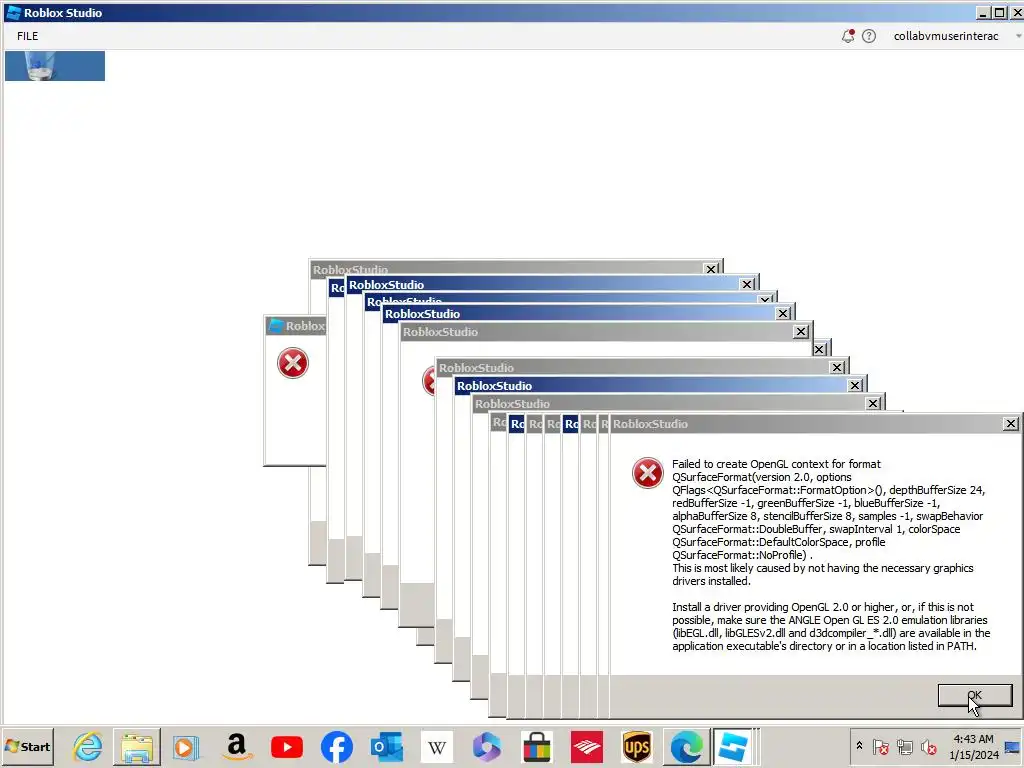Open the notifications bell in Roblox Studio
The image size is (1024, 768).
pos(848,36)
